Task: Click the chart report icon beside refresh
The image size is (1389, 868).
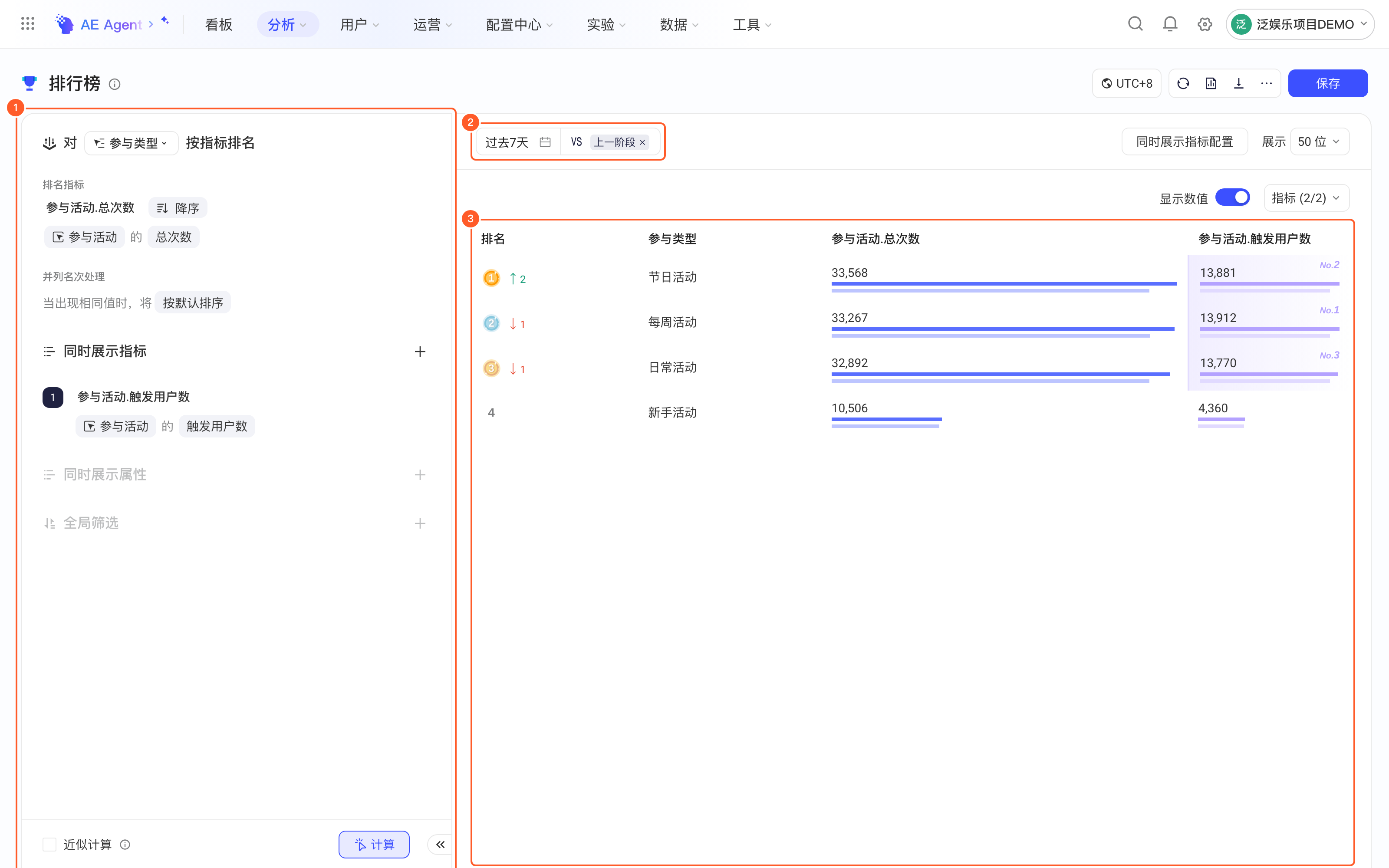Action: (1211, 83)
